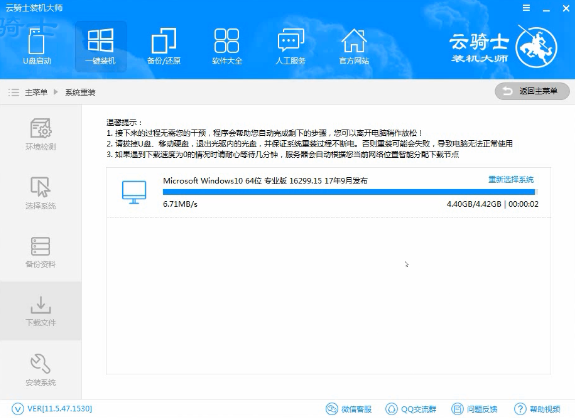Select the 安装系统 step
Screen dimensions: 575x418
tap(40, 370)
